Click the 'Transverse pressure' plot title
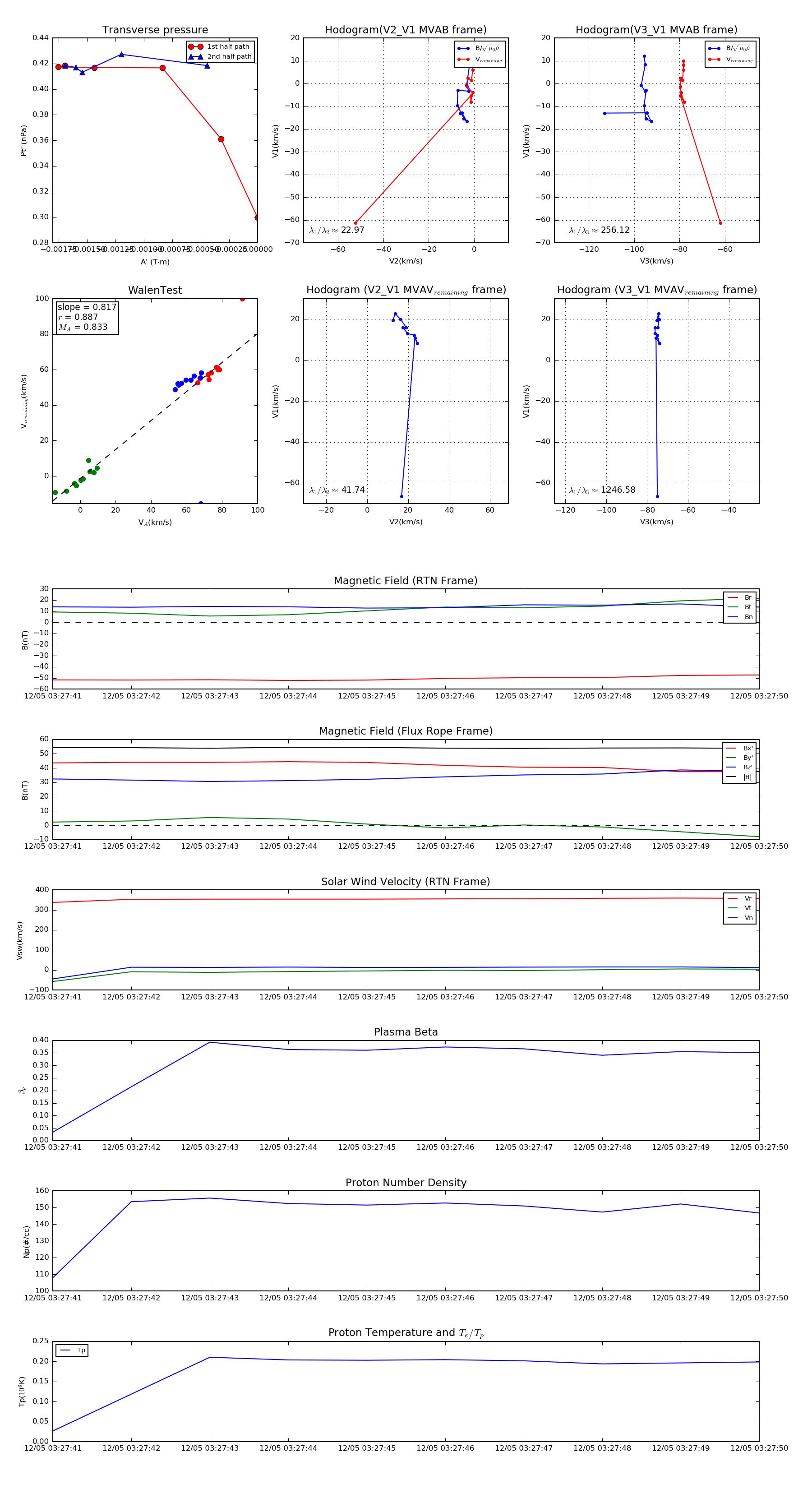Viewport: 812px width, 1489px height. coord(155,30)
